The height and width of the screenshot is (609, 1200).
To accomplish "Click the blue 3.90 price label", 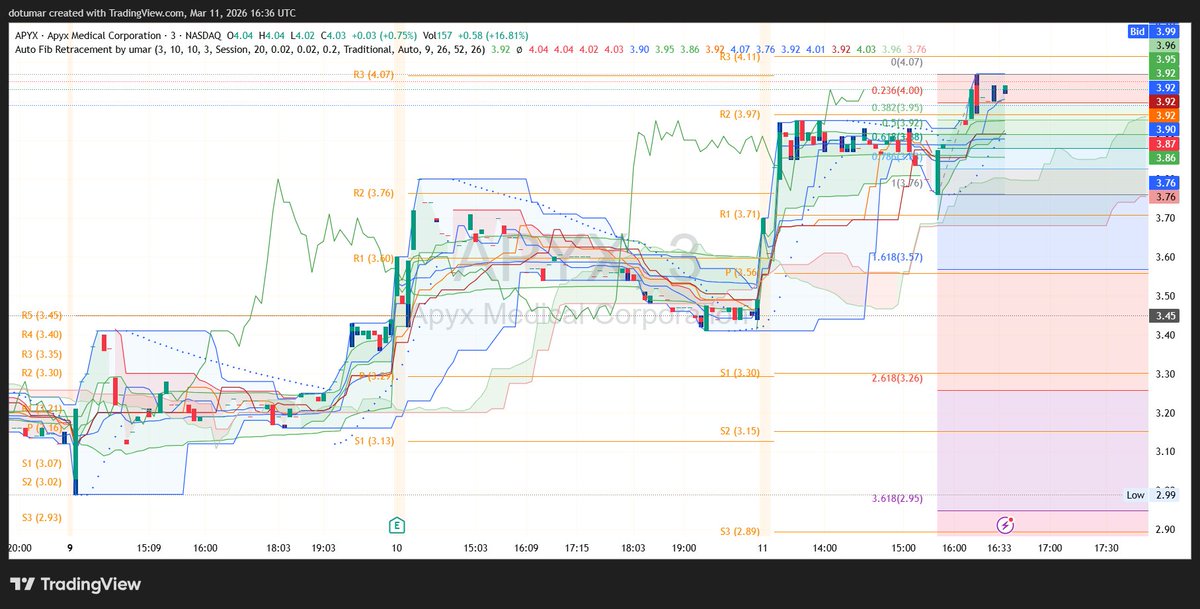I will (1165, 129).
